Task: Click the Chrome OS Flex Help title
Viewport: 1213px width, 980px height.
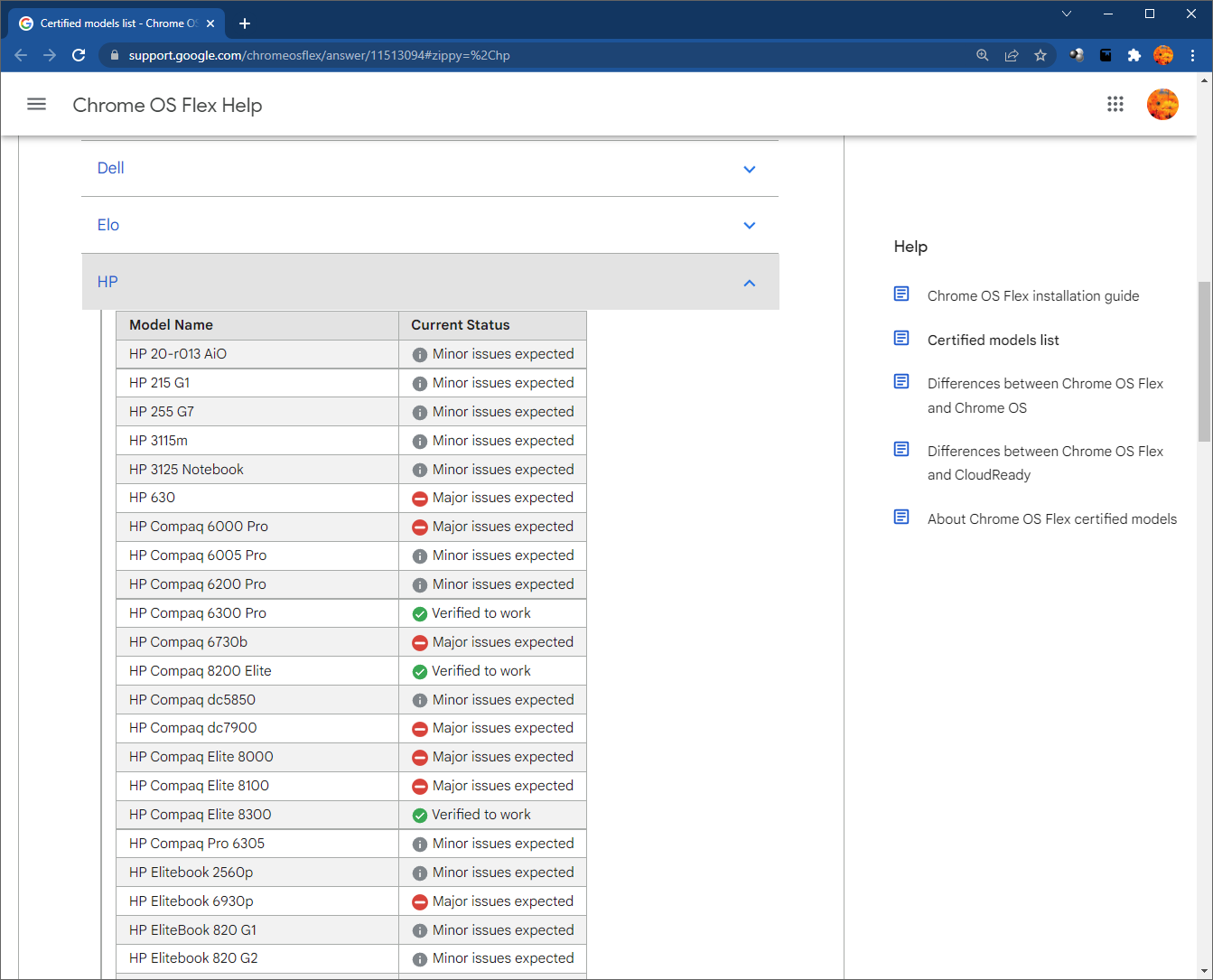Action: pyautogui.click(x=167, y=105)
